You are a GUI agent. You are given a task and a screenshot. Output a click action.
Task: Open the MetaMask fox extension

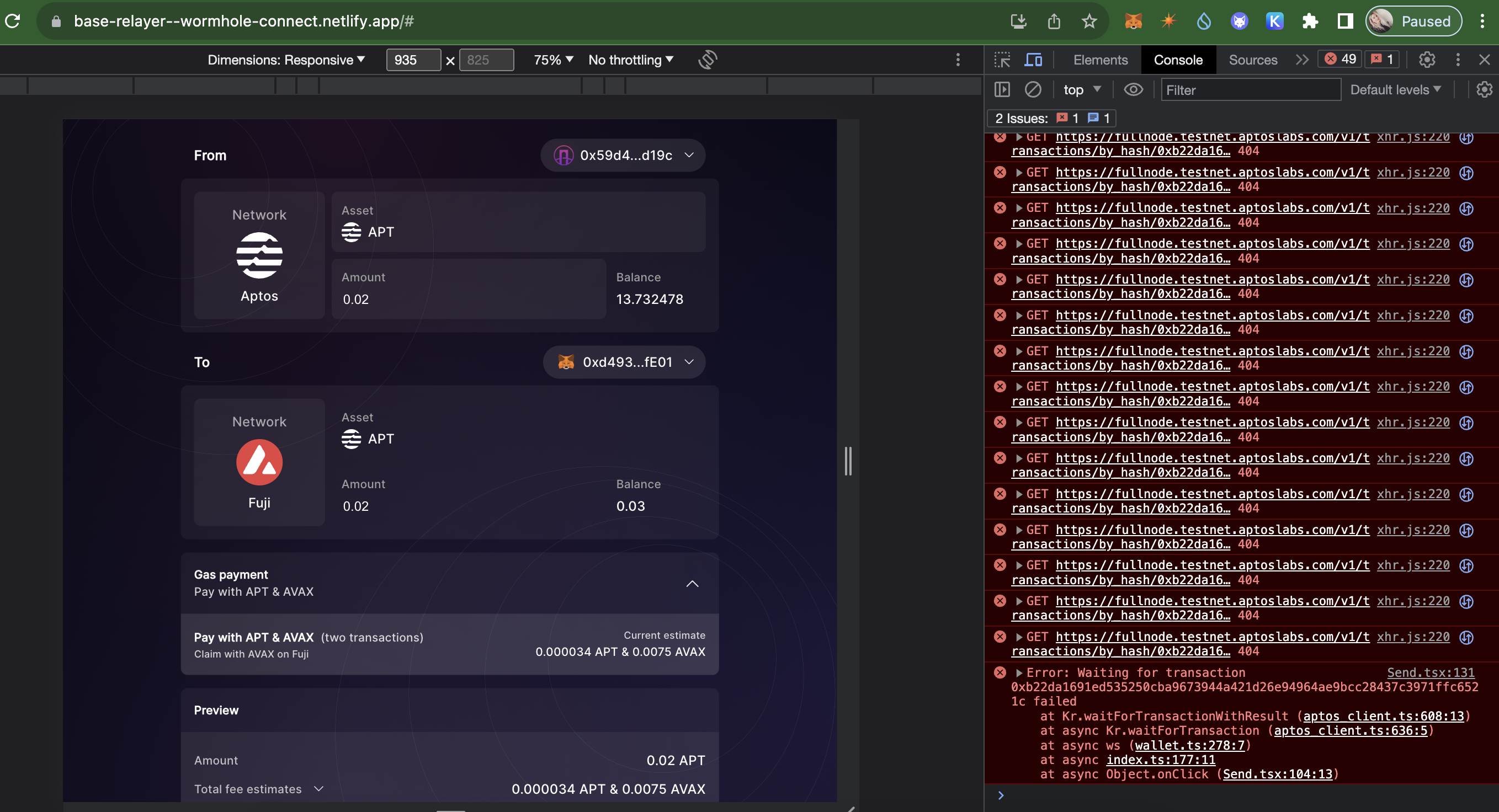click(1134, 21)
